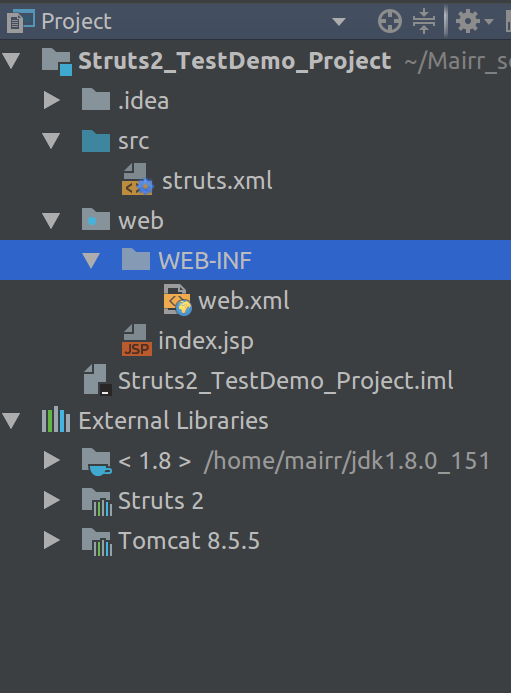Click the Struts2_TestDemo_Project module folder icon
The image size is (511, 693).
(x=57, y=61)
